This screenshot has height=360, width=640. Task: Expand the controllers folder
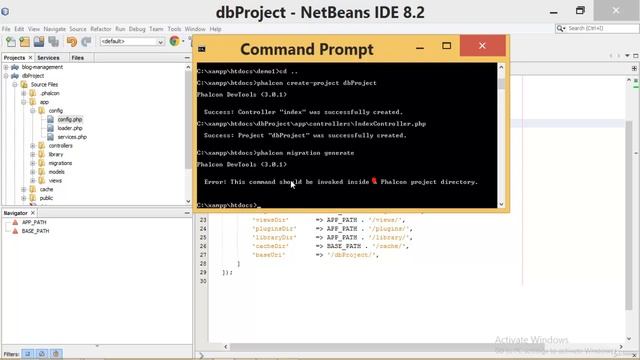click(x=33, y=146)
